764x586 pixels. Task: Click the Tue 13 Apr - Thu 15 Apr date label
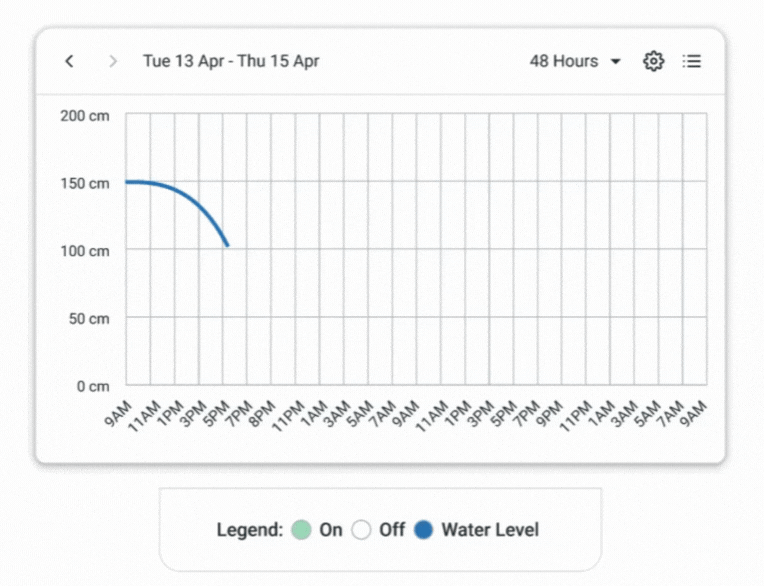point(231,61)
